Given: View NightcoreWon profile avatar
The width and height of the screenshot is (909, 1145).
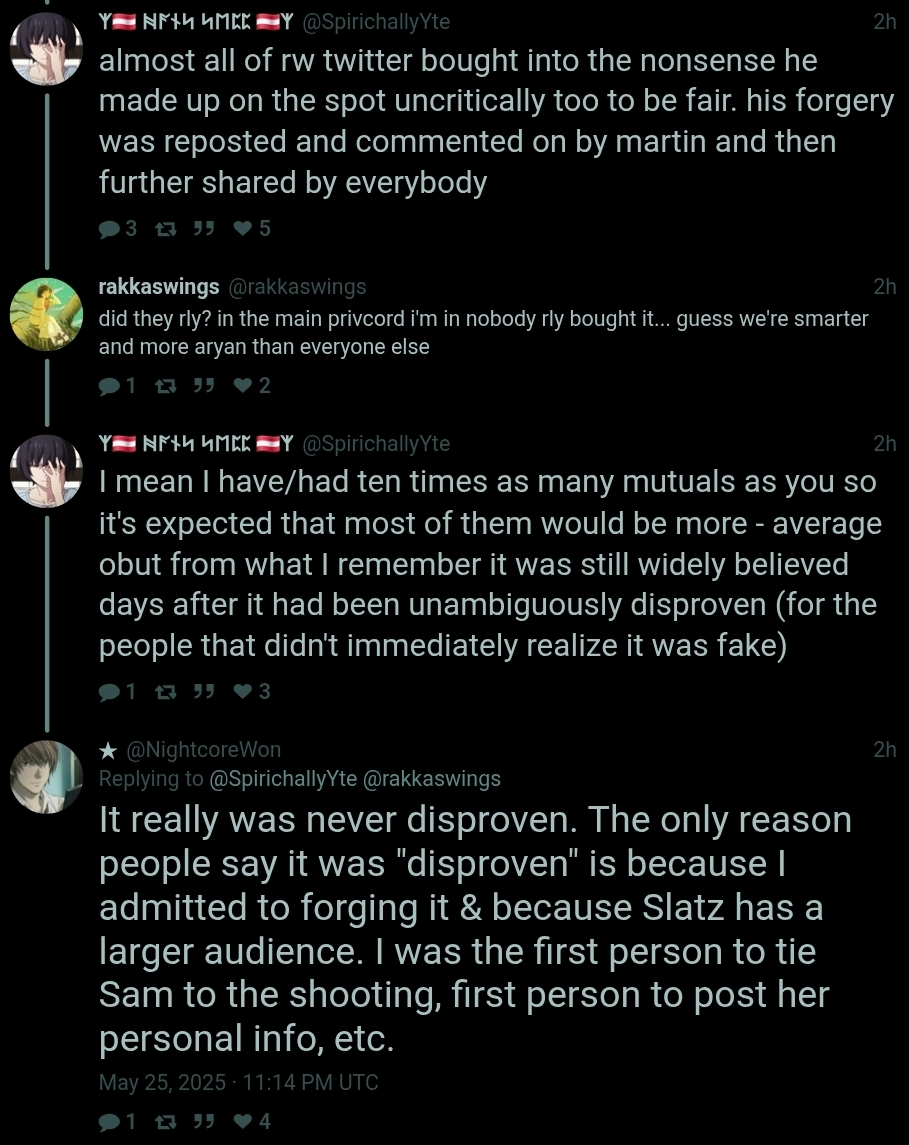Looking at the screenshot, I should (x=46, y=777).
